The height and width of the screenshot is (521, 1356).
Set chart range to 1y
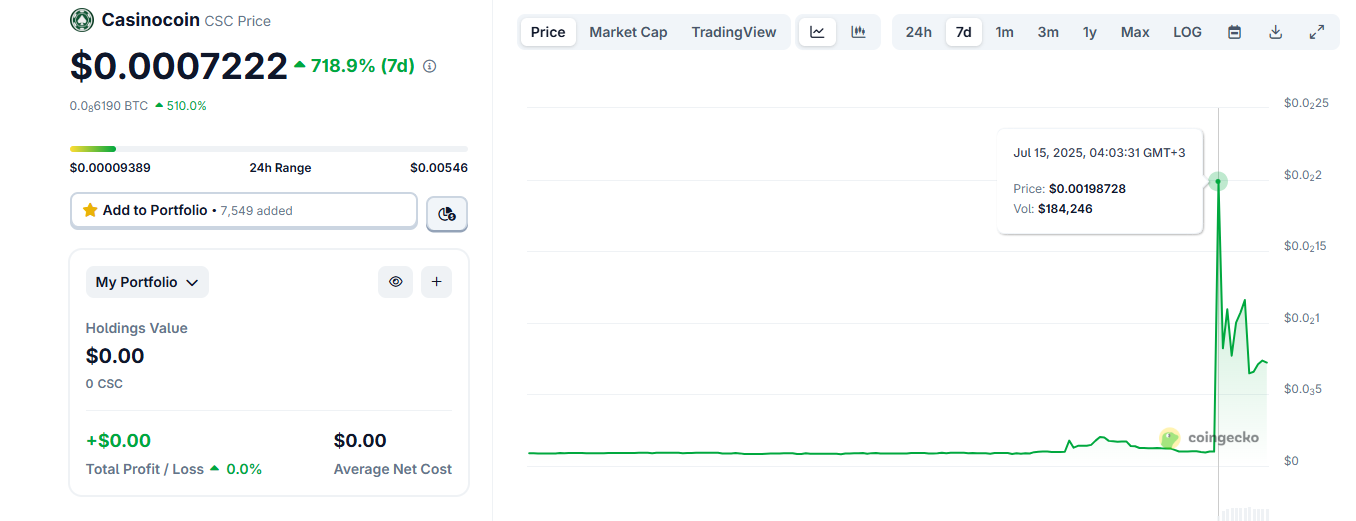pyautogui.click(x=1090, y=32)
